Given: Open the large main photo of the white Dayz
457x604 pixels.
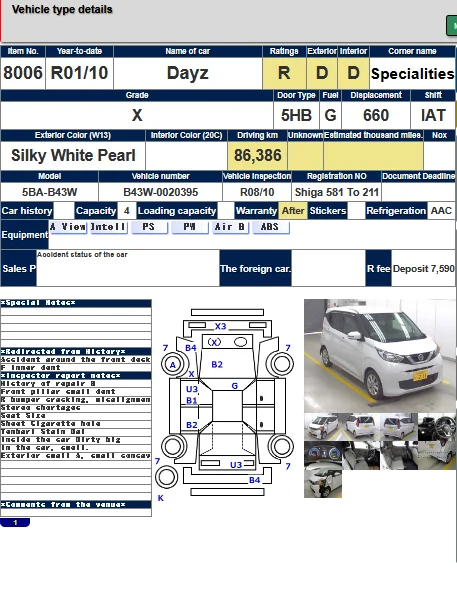Looking at the screenshot, I should pos(380,356).
